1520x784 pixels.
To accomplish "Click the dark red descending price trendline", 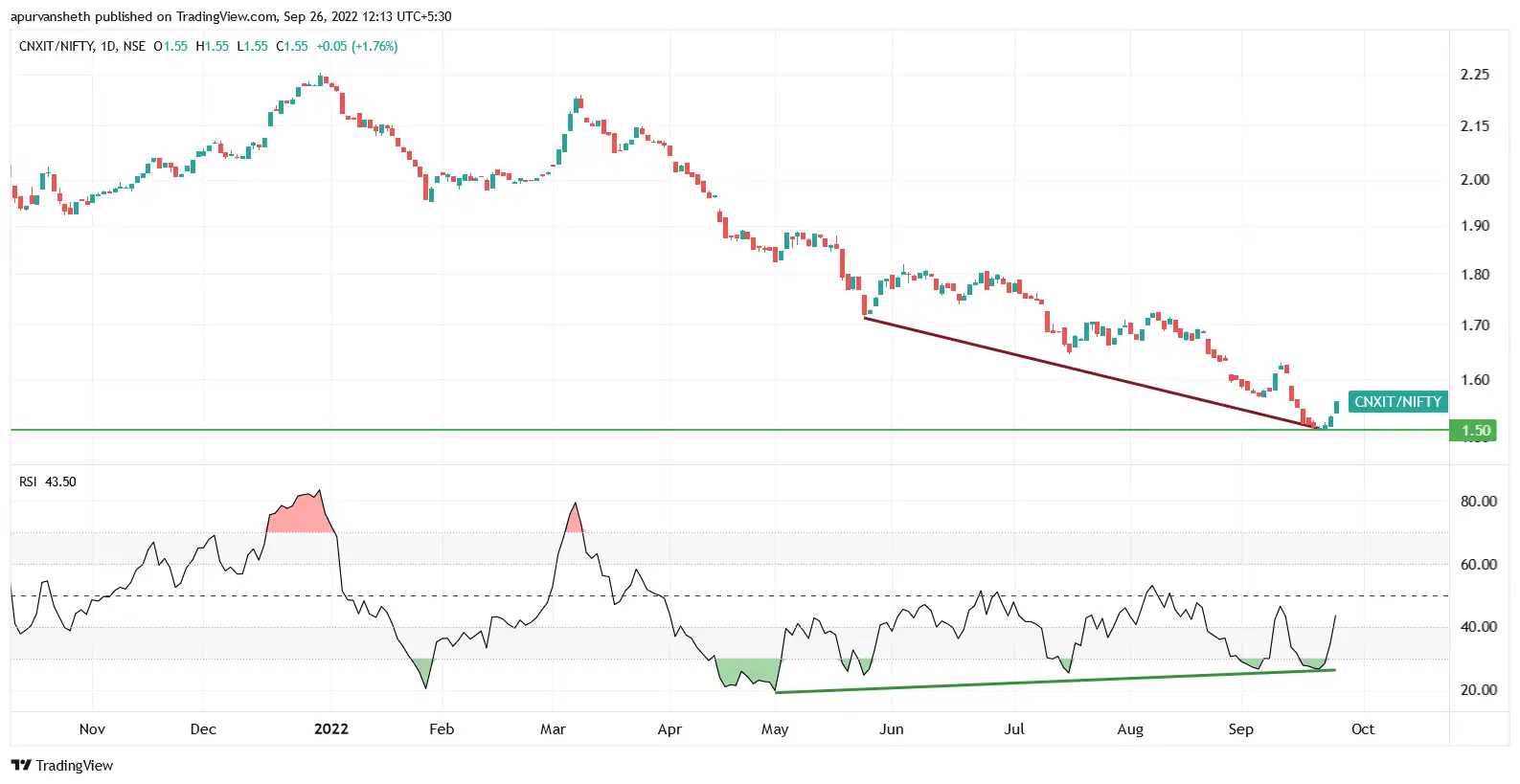I will coord(1092,371).
